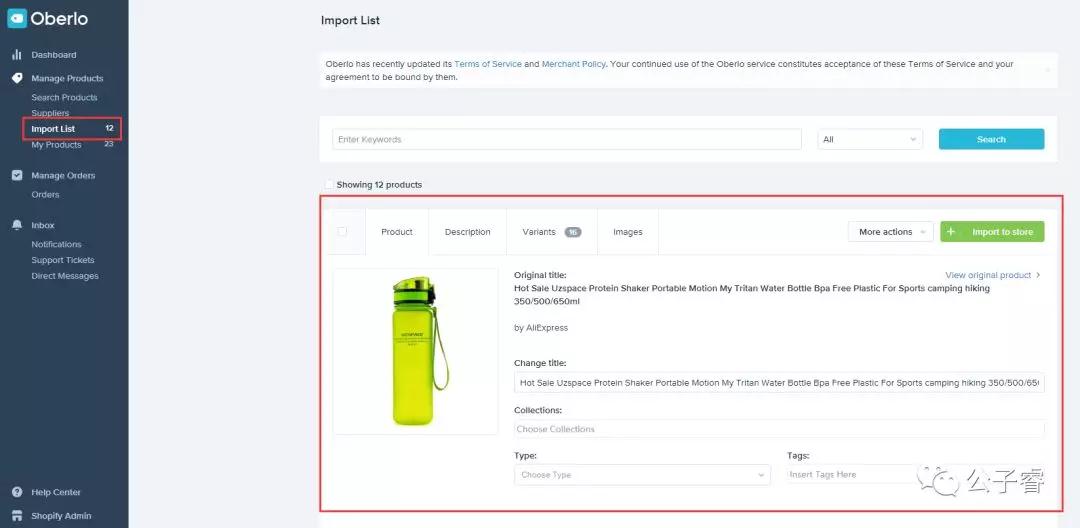1080x528 pixels.
Task: Click the plus icon on Import to store
Action: pos(951,232)
